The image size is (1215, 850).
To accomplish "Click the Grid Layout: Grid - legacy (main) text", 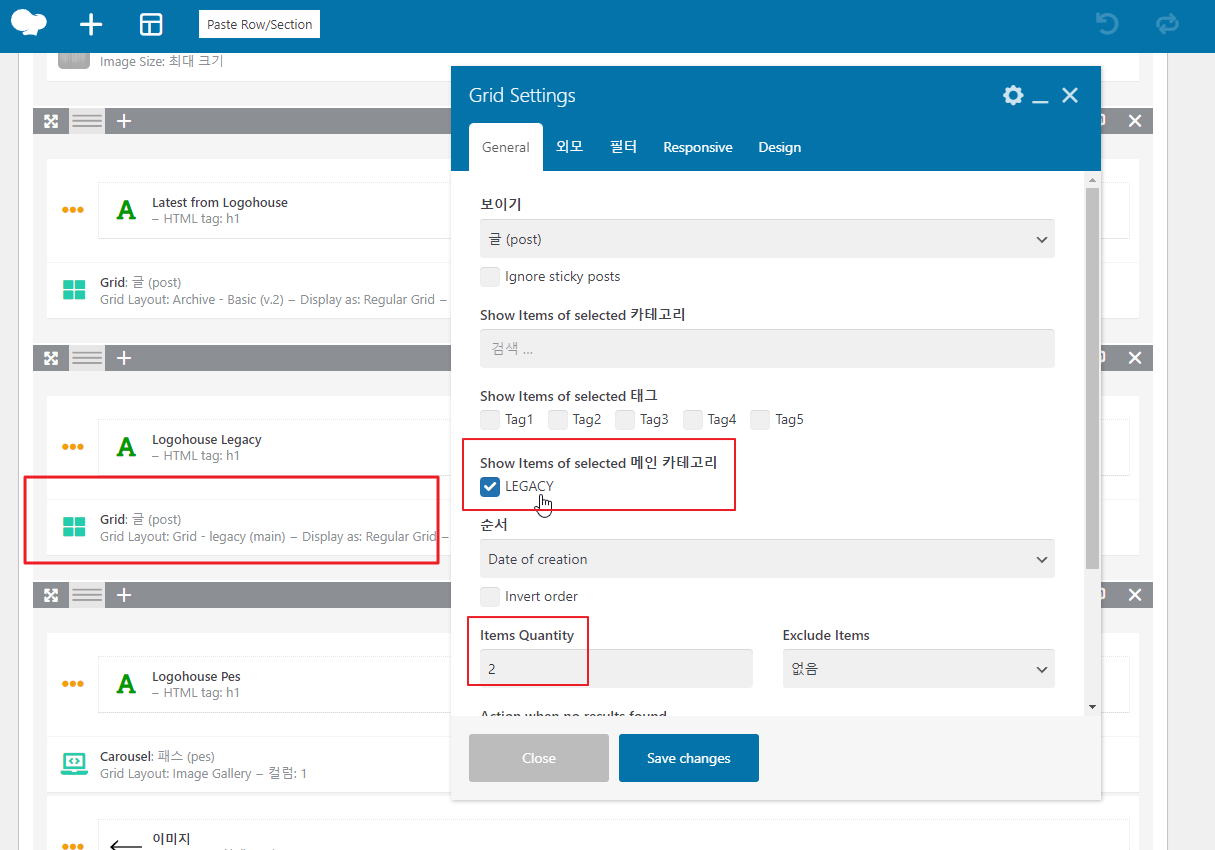I will pyautogui.click(x=193, y=537).
